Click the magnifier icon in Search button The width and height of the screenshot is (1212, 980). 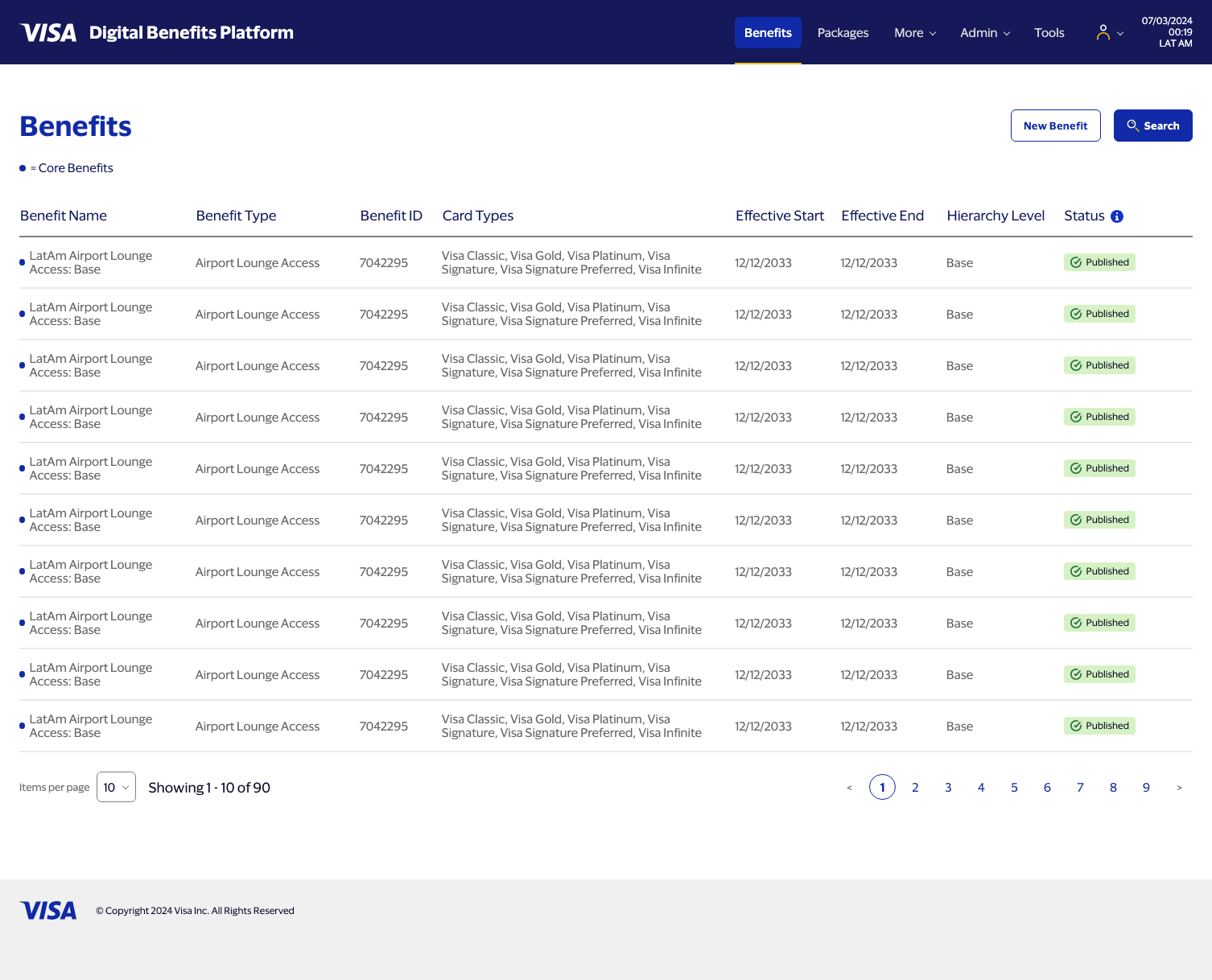point(1132,126)
